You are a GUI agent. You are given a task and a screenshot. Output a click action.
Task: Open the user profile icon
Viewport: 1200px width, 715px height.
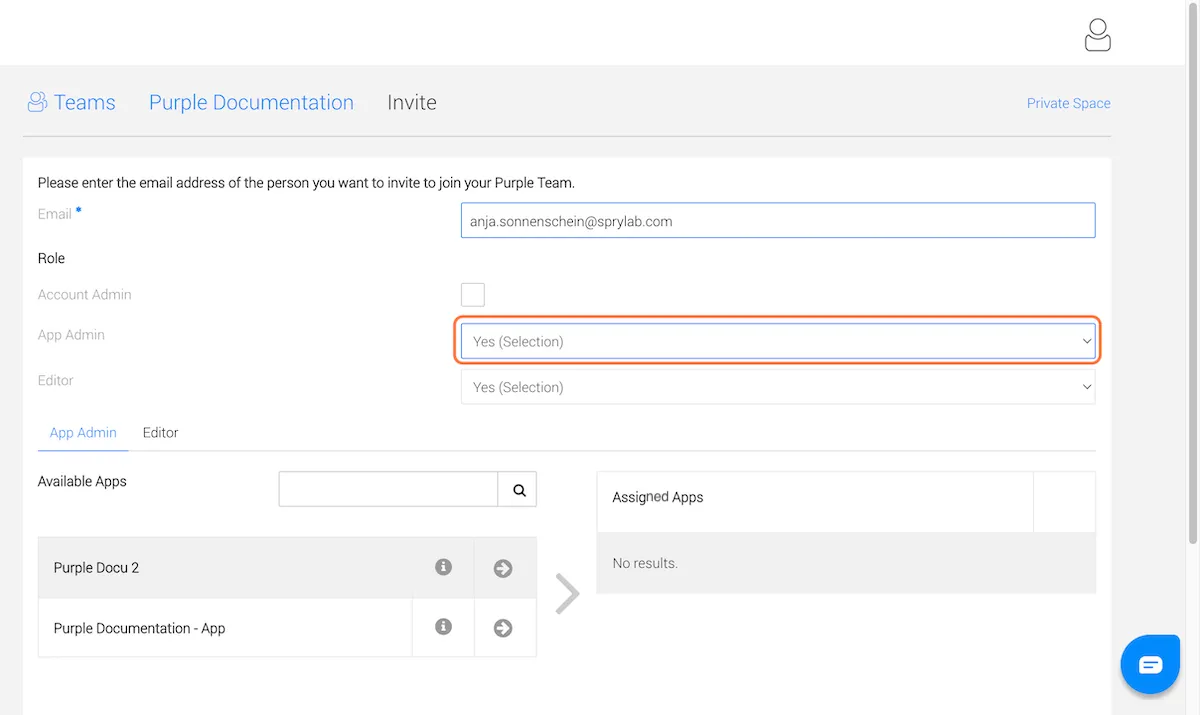coord(1097,34)
